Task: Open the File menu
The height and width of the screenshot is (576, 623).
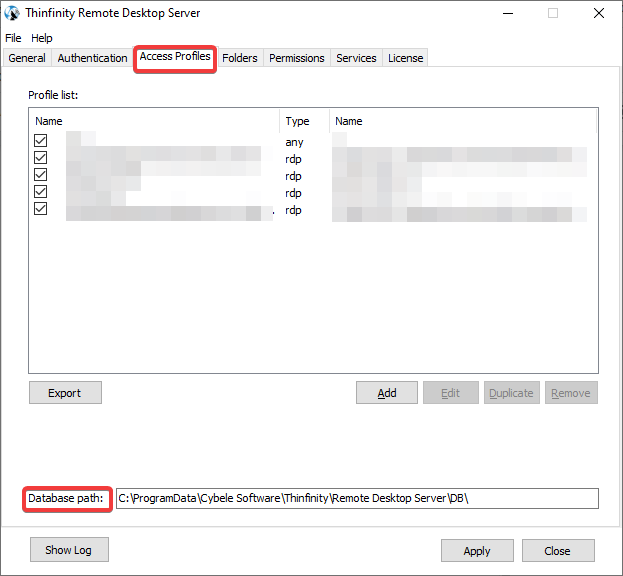Action: click(13, 38)
